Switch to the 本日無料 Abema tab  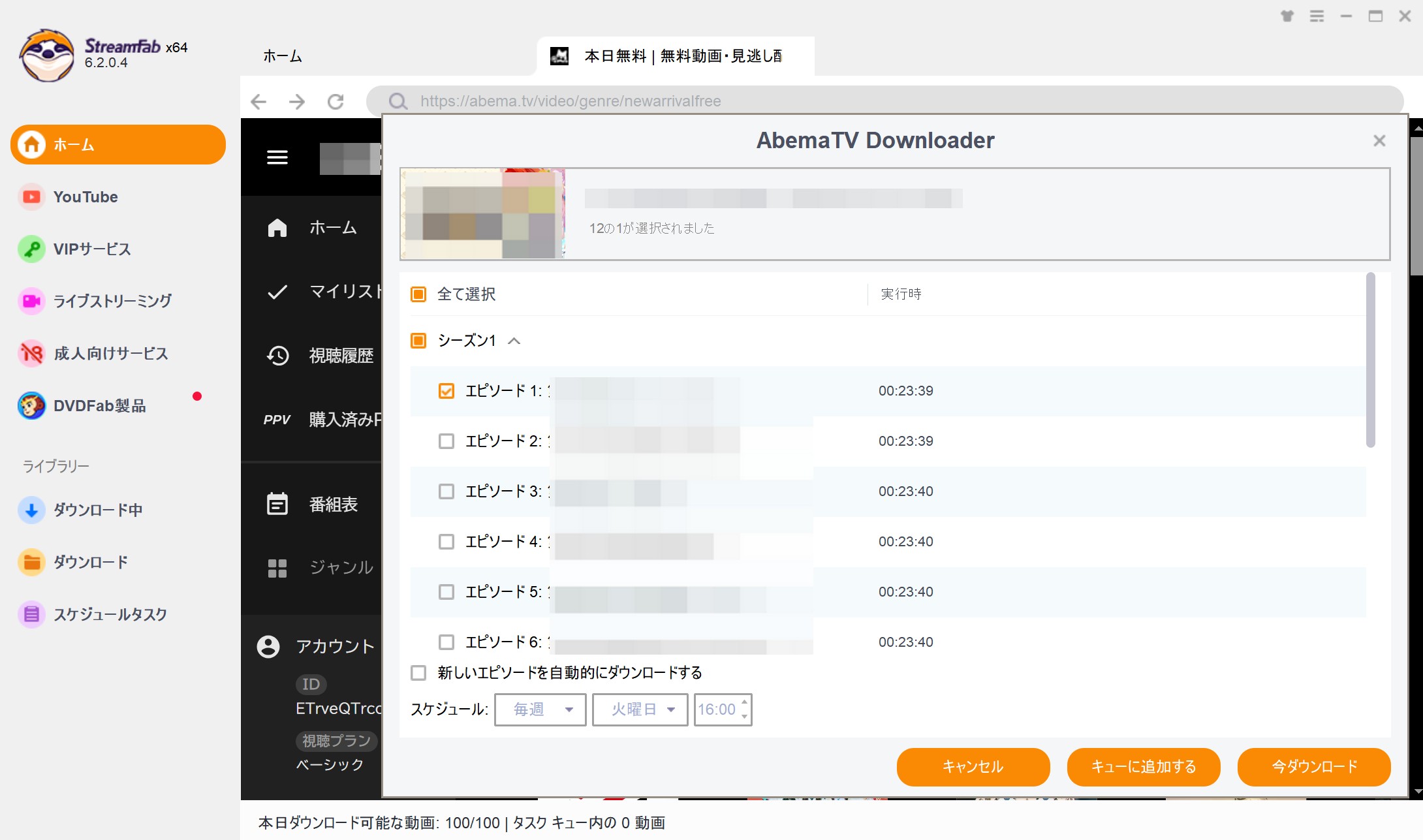pyautogui.click(x=675, y=56)
